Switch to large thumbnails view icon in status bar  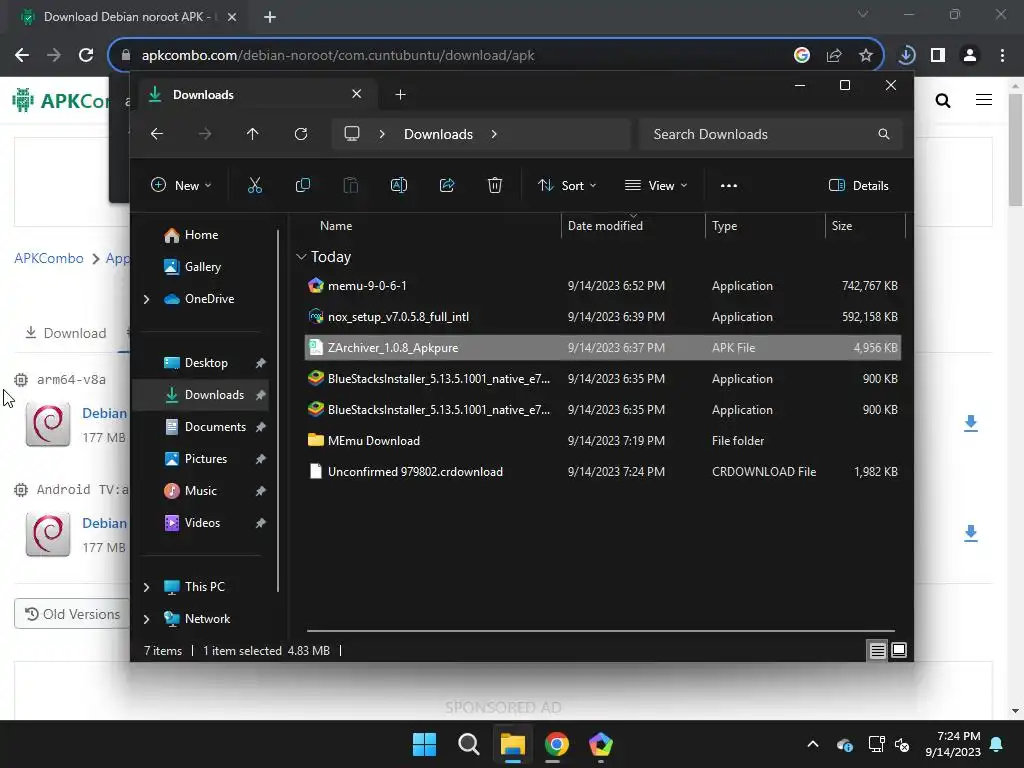899,650
